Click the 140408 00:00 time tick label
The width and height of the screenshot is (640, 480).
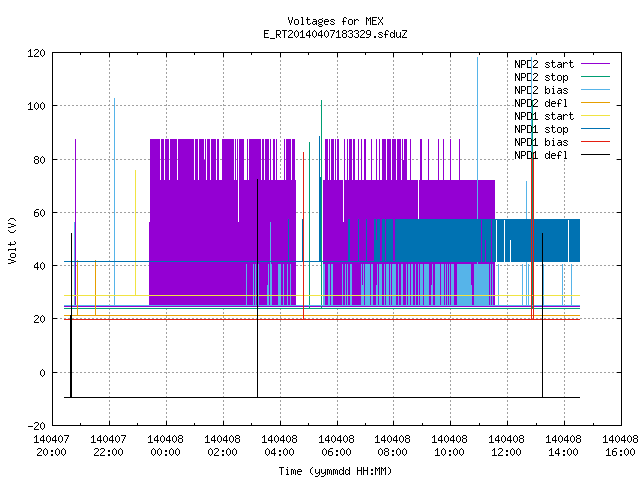point(165,446)
